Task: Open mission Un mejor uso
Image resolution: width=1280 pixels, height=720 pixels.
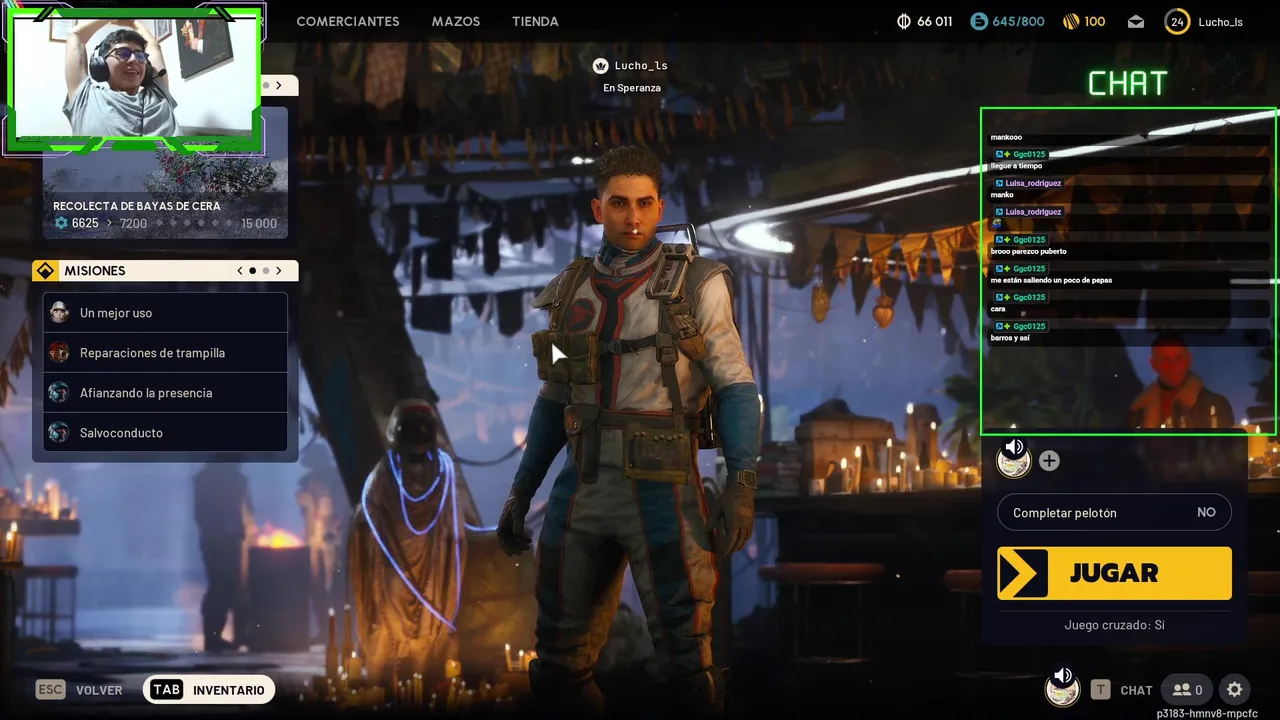Action: 165,313
